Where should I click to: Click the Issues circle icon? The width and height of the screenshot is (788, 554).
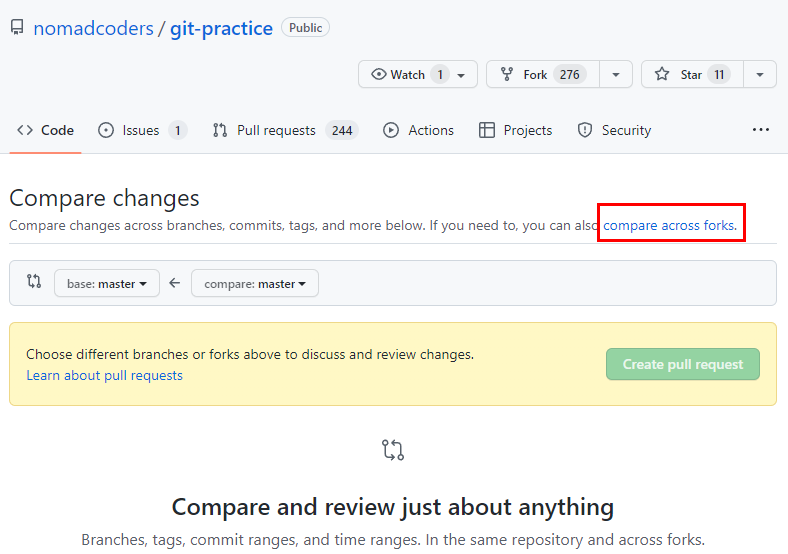106,130
